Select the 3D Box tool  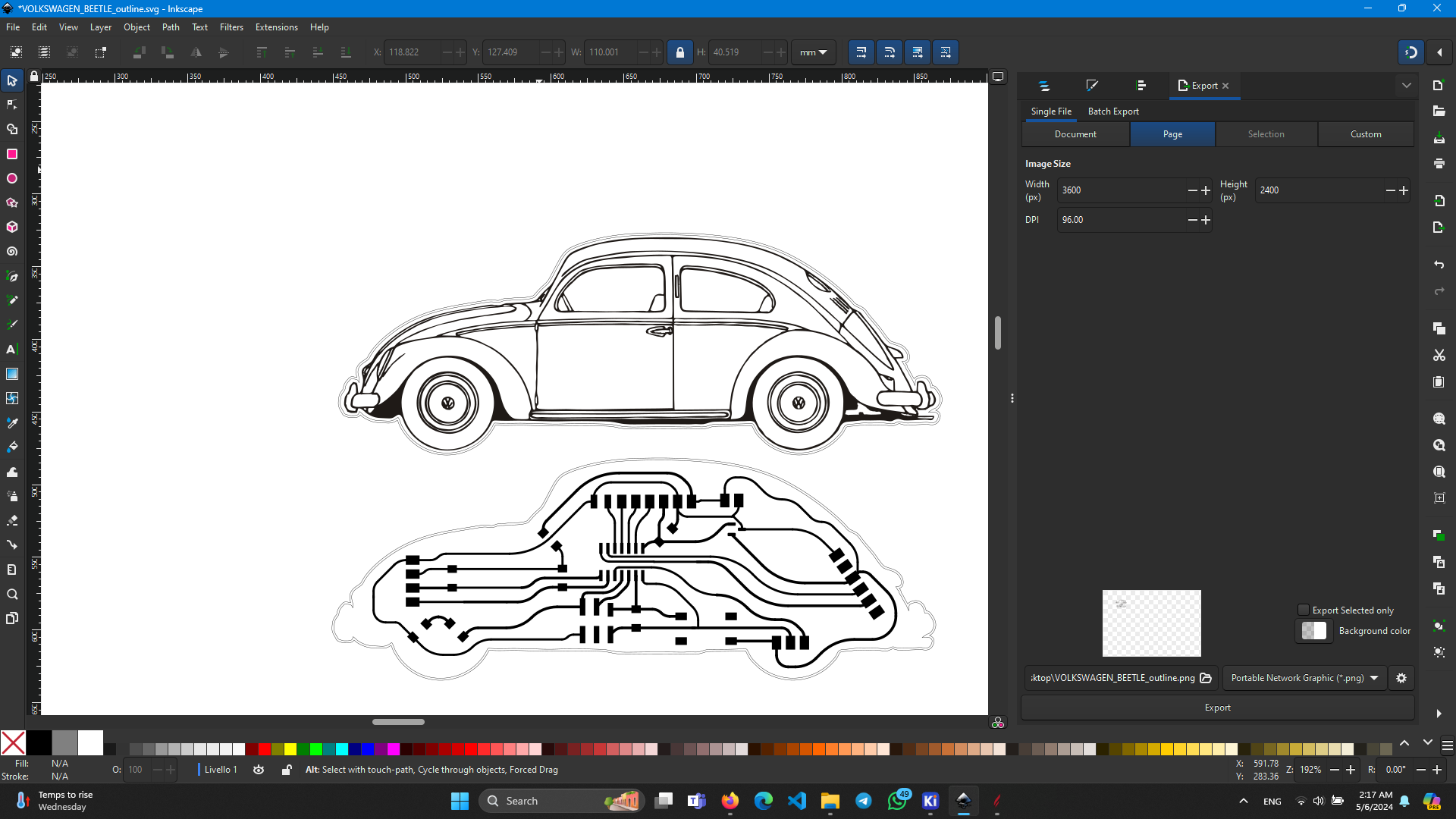click(12, 227)
